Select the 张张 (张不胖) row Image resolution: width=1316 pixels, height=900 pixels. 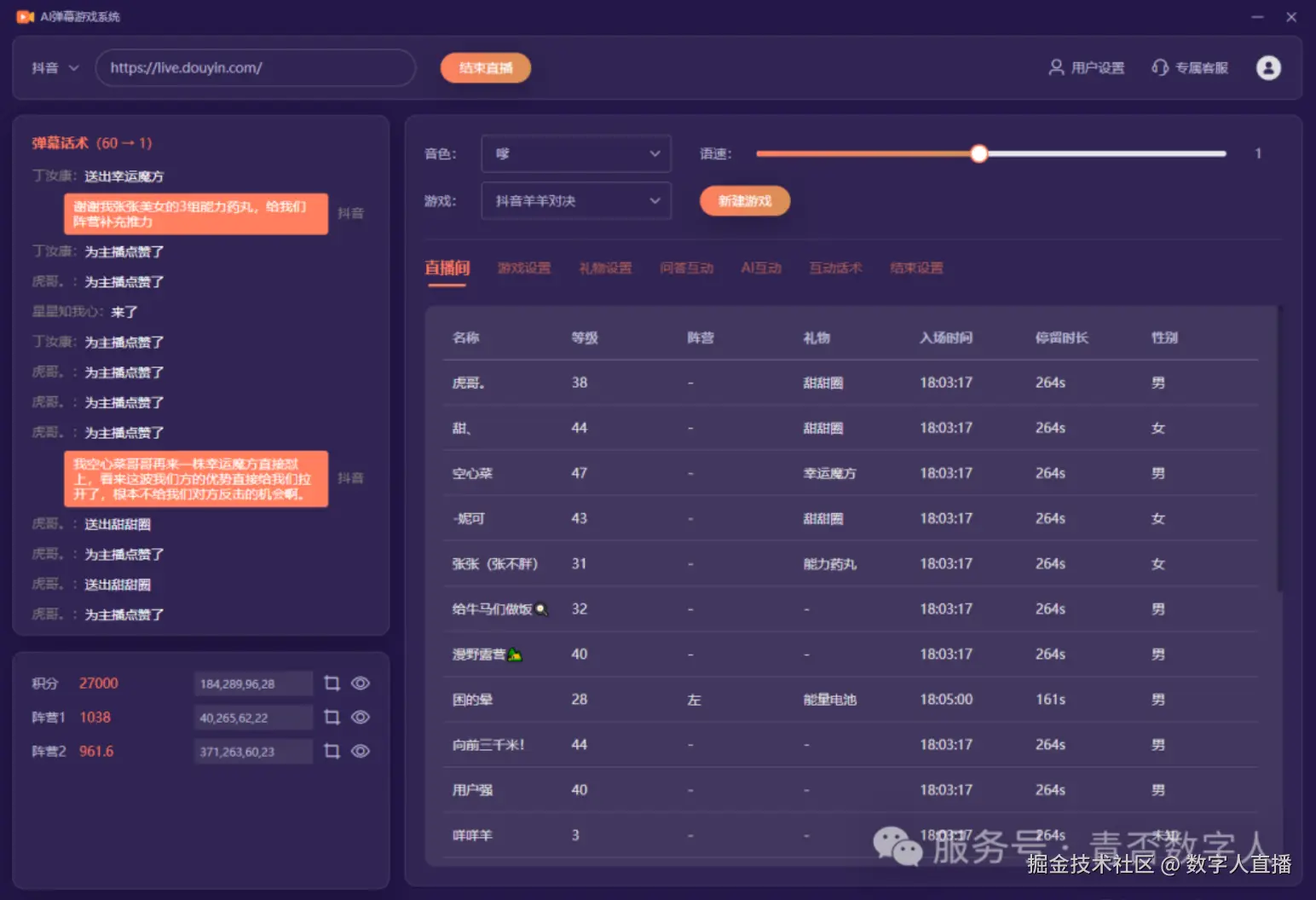point(851,563)
